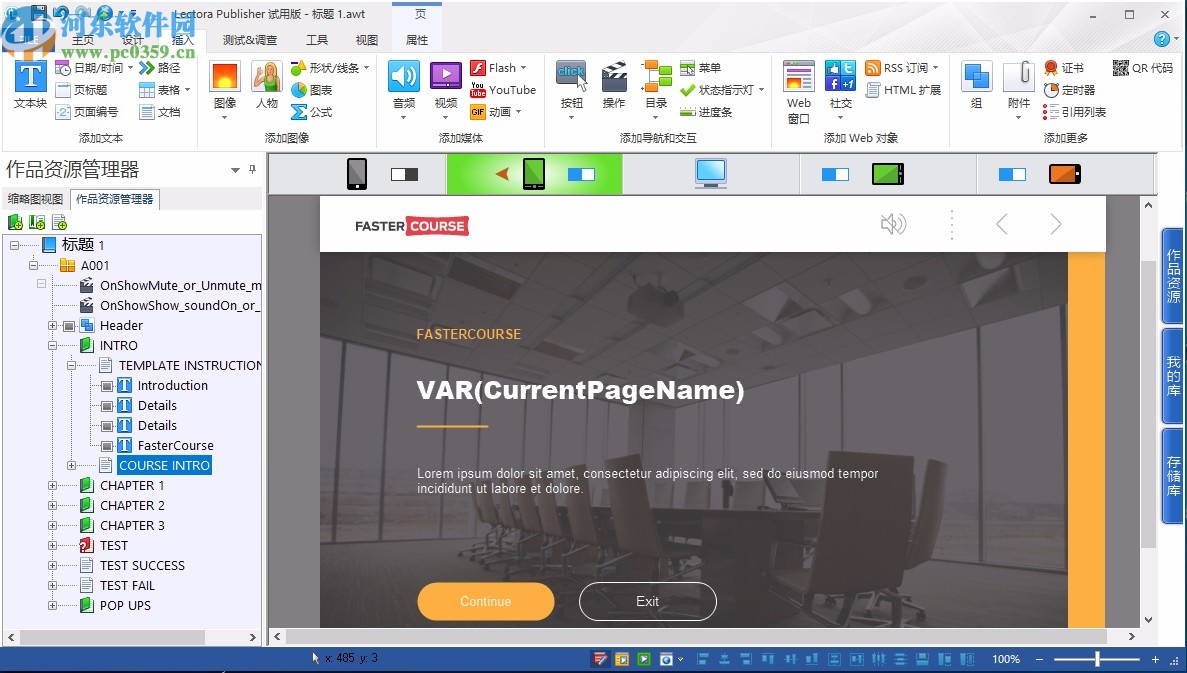Toggle the green tablet portrait view switch
Screen dimensions: 1187x673
click(581, 175)
